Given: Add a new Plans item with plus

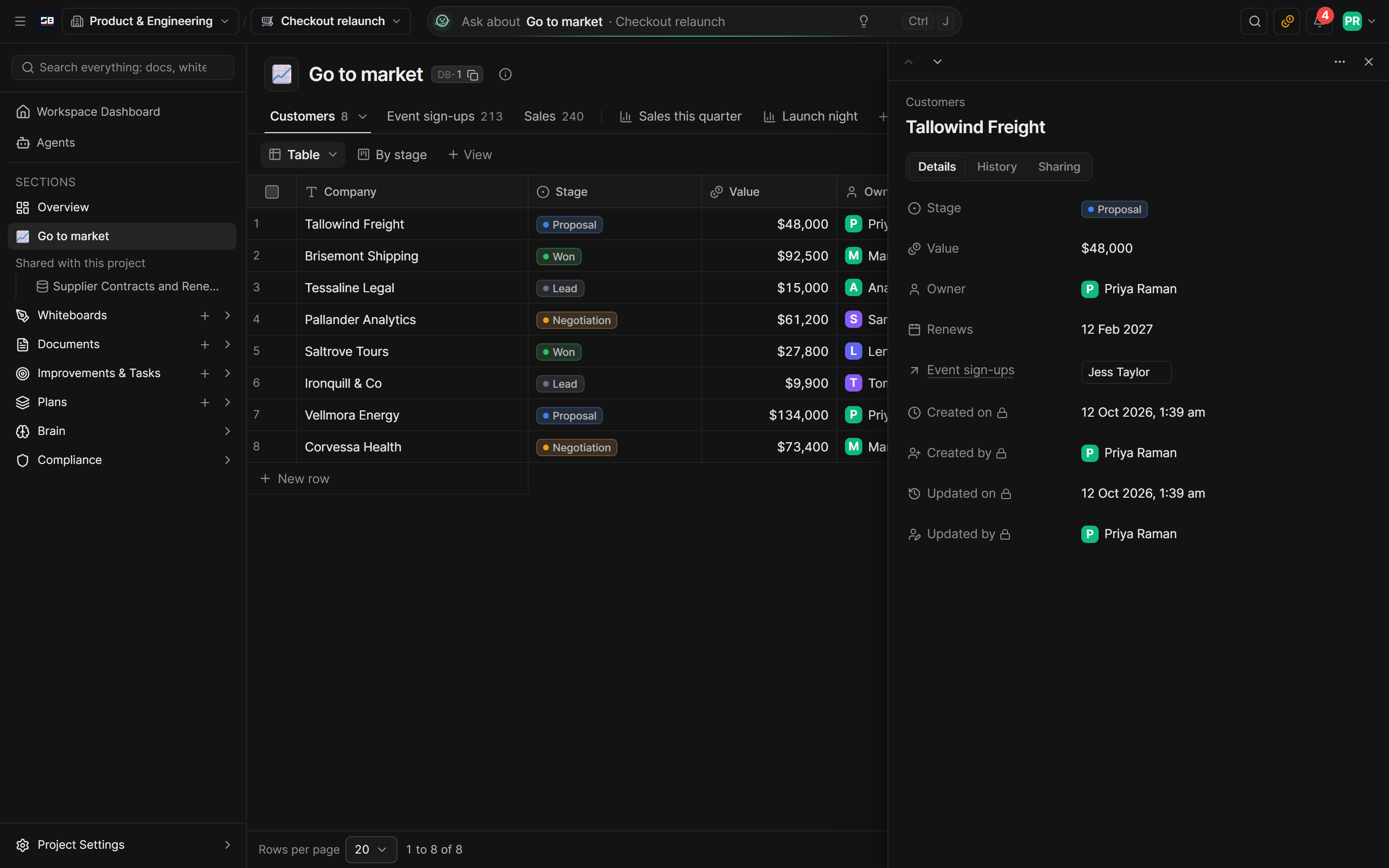Looking at the screenshot, I should (205, 403).
